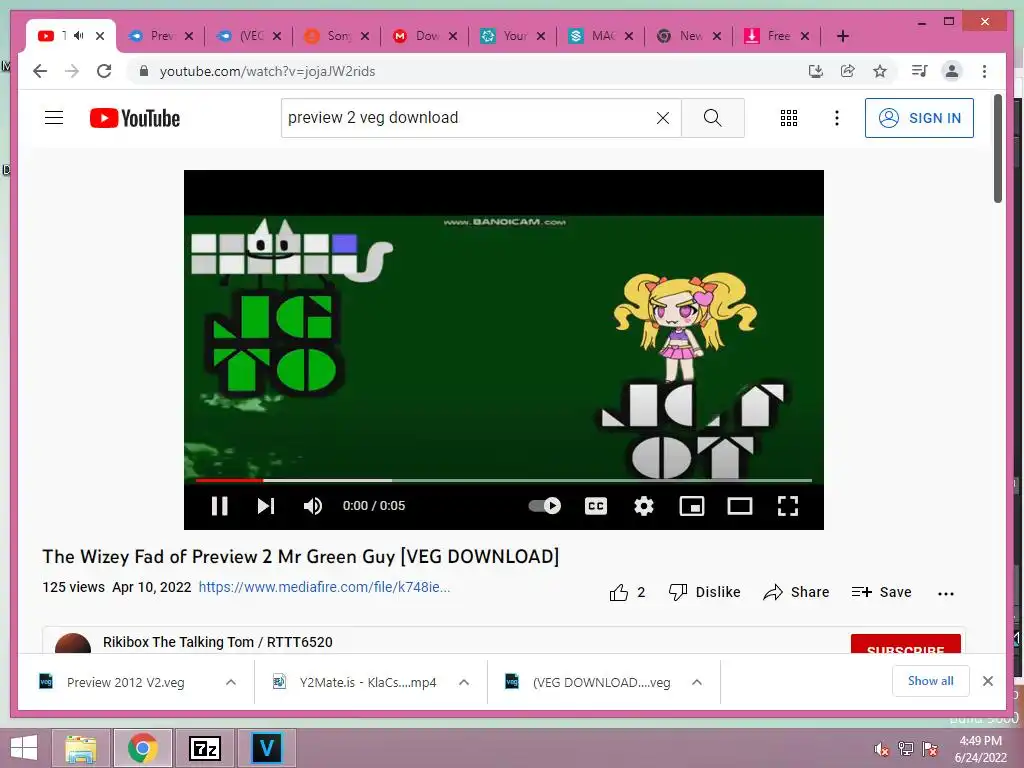1024x768 pixels.
Task: Open more actions ellipsis below video
Action: pyautogui.click(x=946, y=593)
